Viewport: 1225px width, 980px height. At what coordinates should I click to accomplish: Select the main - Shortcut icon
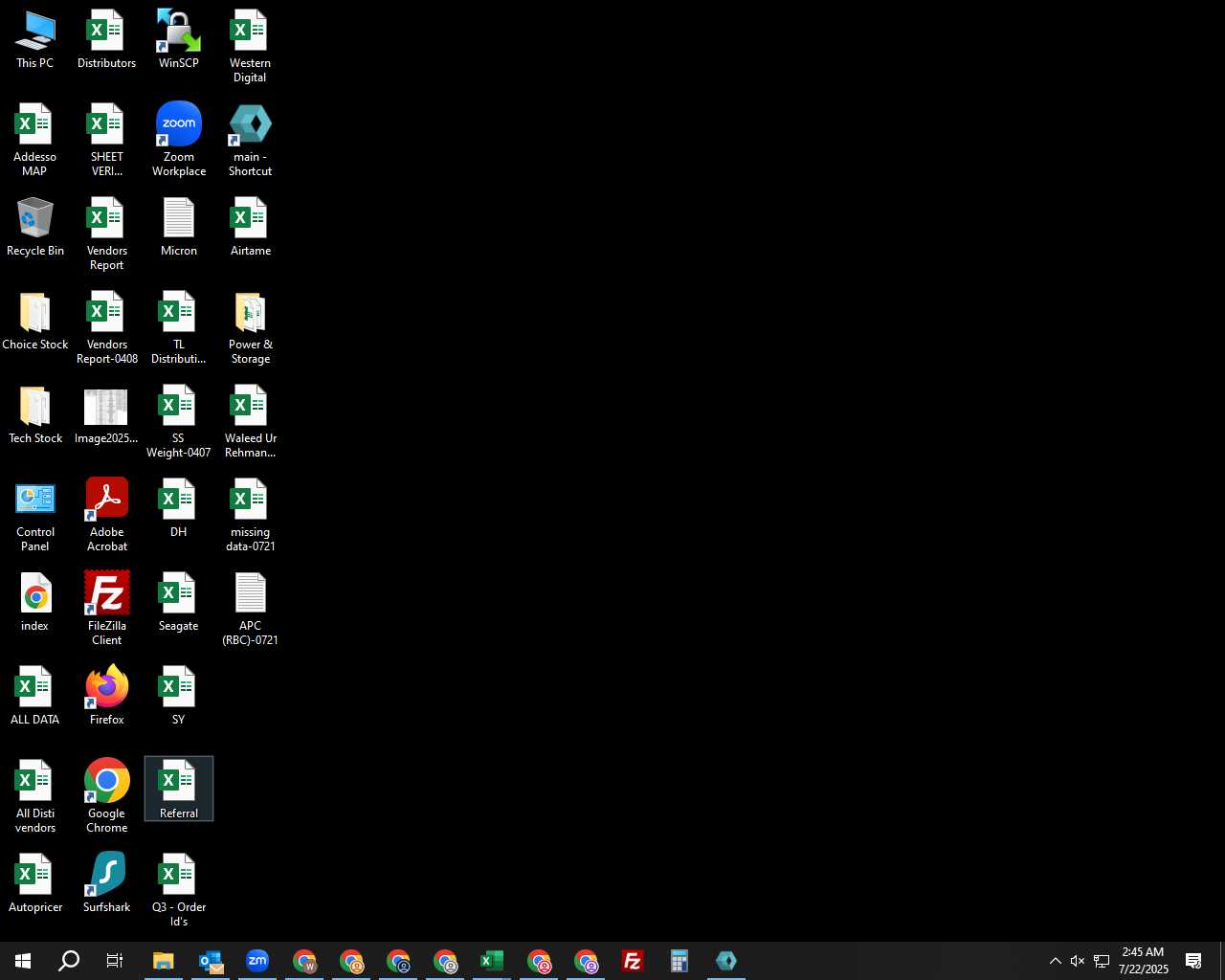(250, 141)
